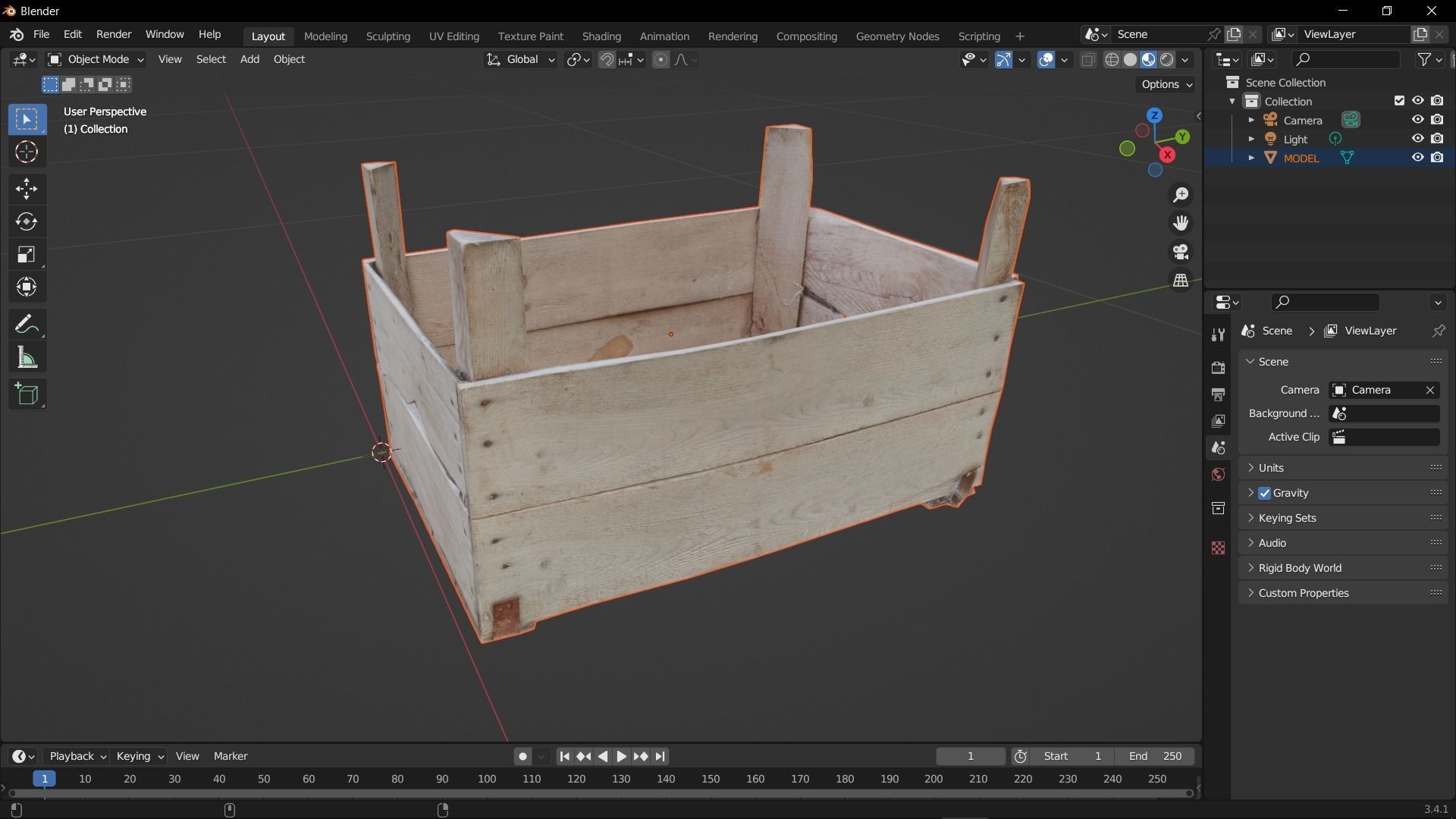This screenshot has width=1456, height=819.
Task: Select the Move tool
Action: 27,189
